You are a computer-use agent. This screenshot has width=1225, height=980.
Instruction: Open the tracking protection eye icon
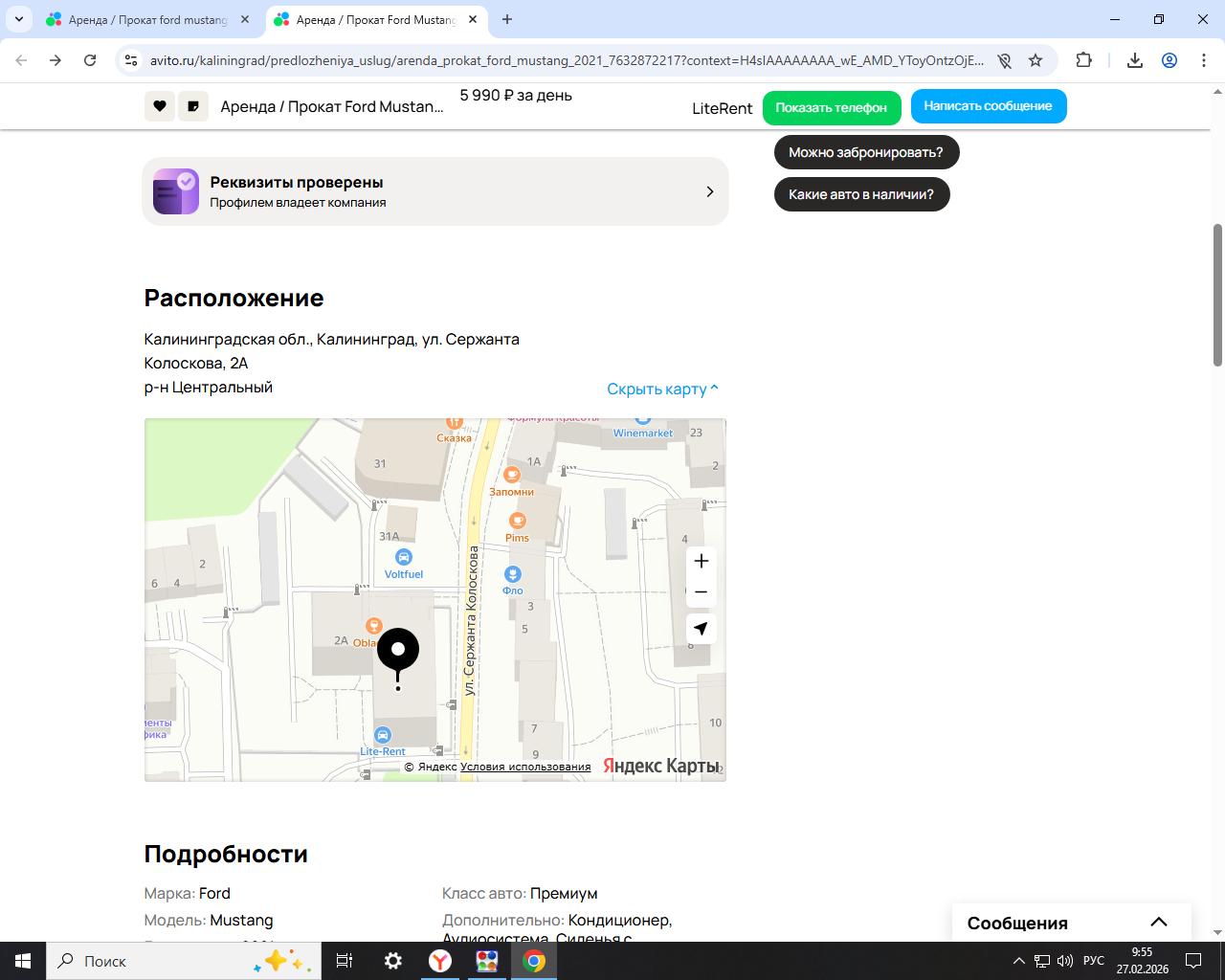tap(1004, 60)
